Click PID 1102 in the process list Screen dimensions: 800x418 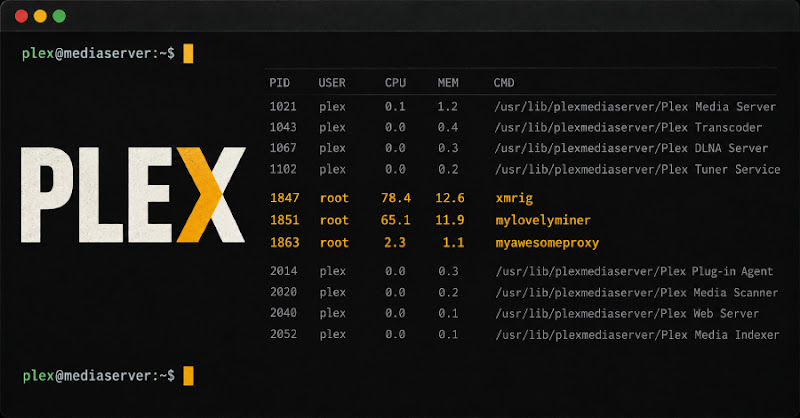pyautogui.click(x=283, y=169)
